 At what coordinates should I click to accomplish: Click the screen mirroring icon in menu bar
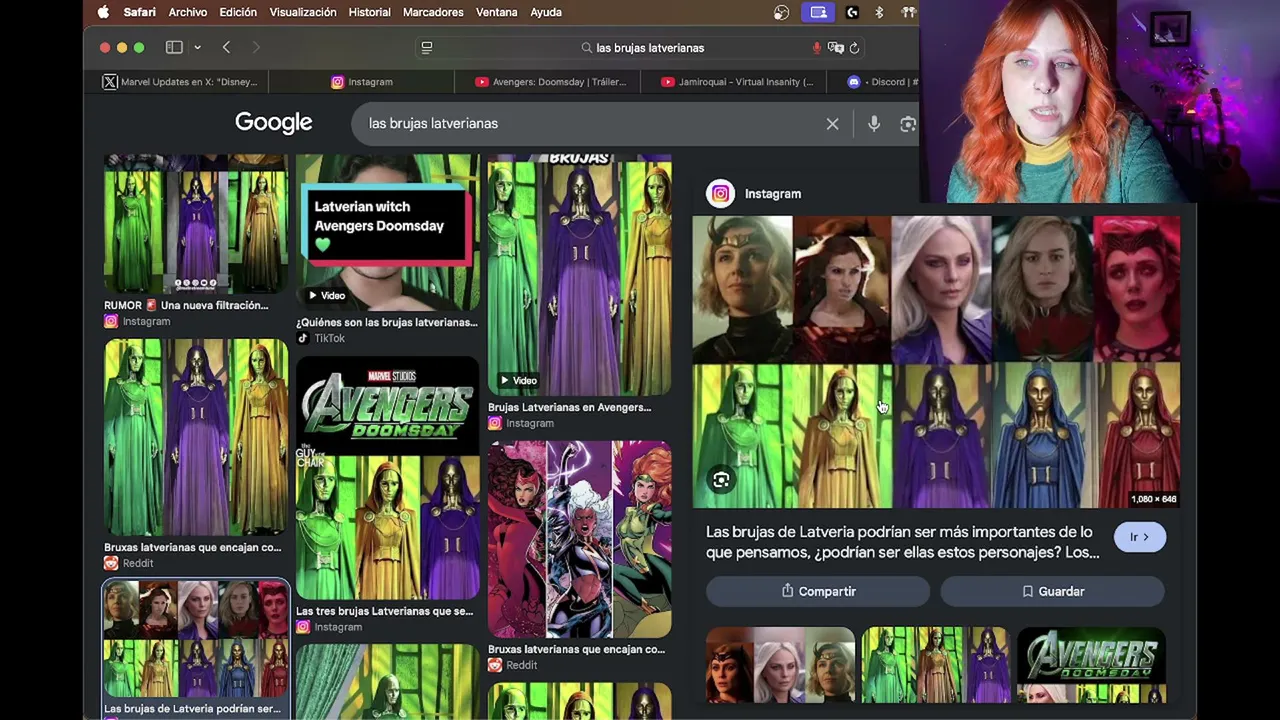click(x=818, y=12)
